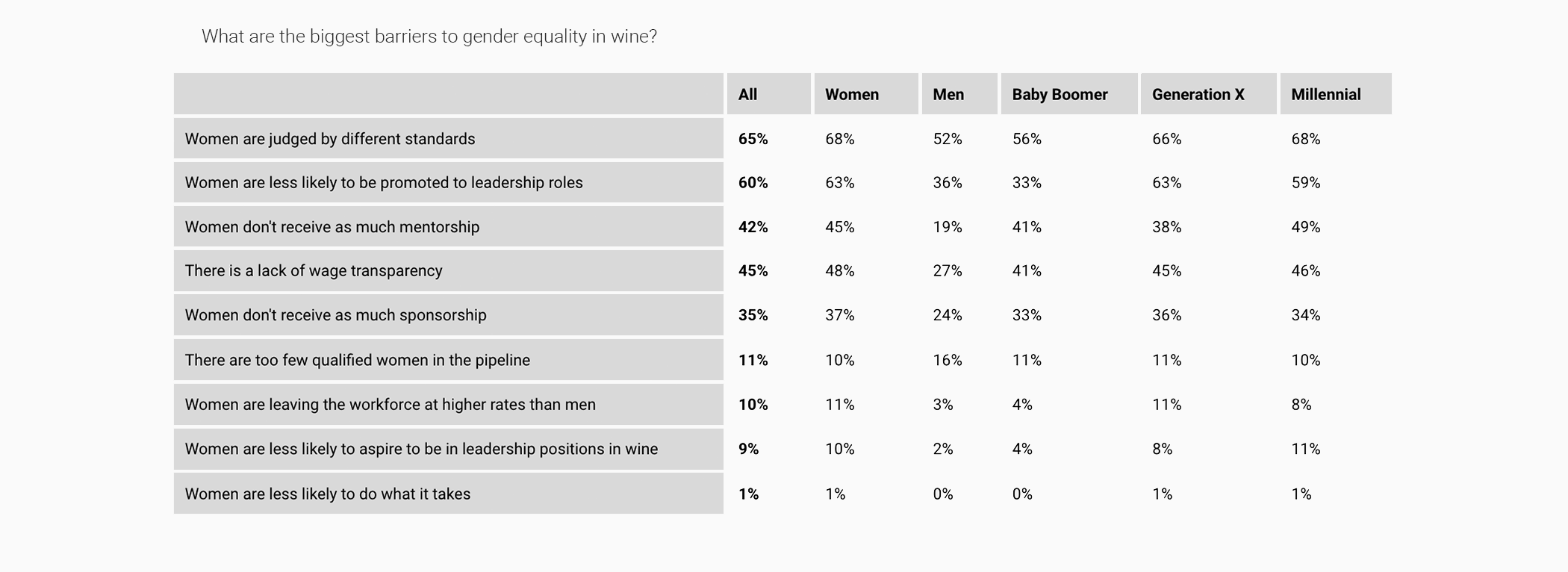Click the chart title about gender equality barriers
The height and width of the screenshot is (572, 1568).
coord(429,37)
